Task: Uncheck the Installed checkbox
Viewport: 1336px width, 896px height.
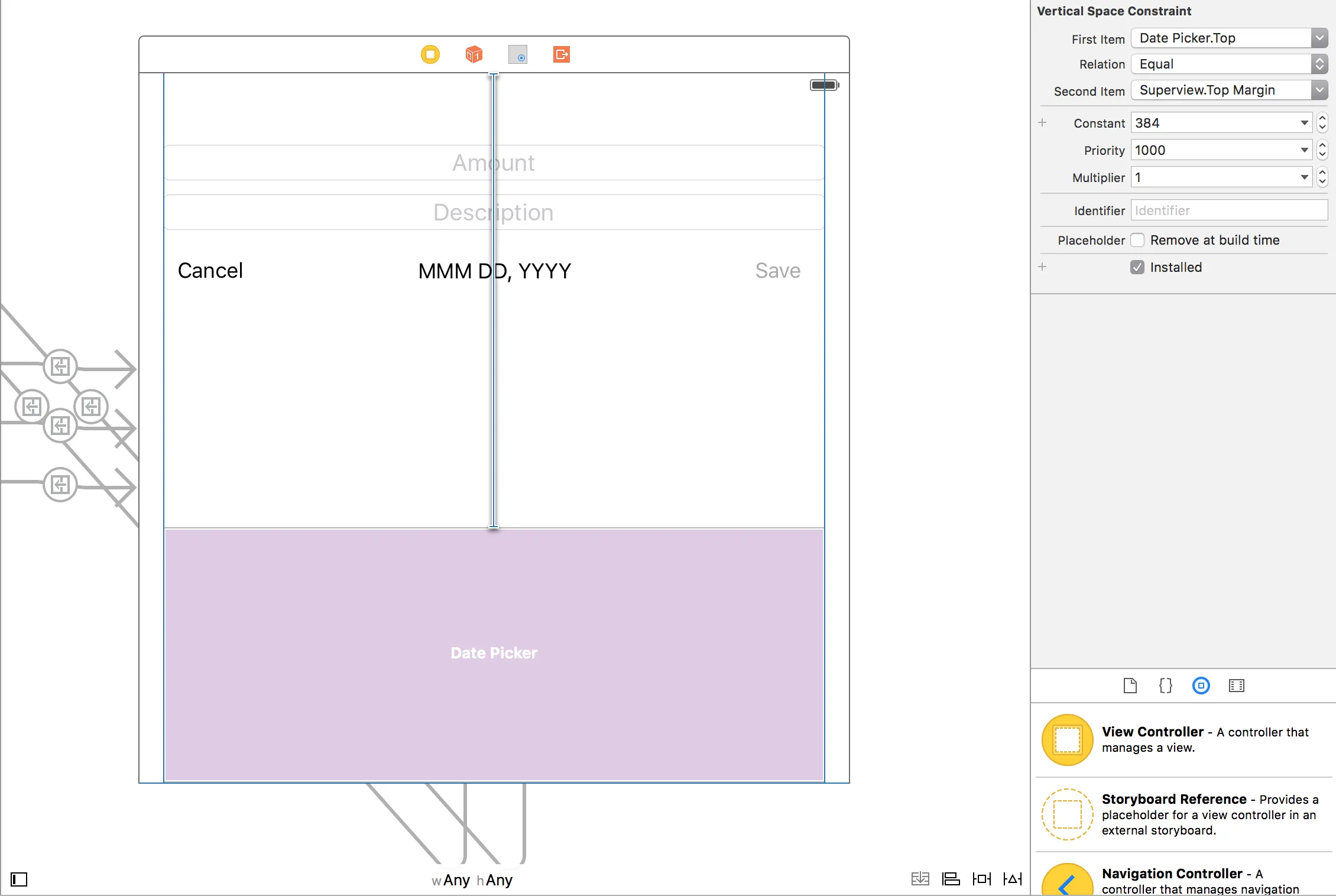Action: pyautogui.click(x=1137, y=267)
